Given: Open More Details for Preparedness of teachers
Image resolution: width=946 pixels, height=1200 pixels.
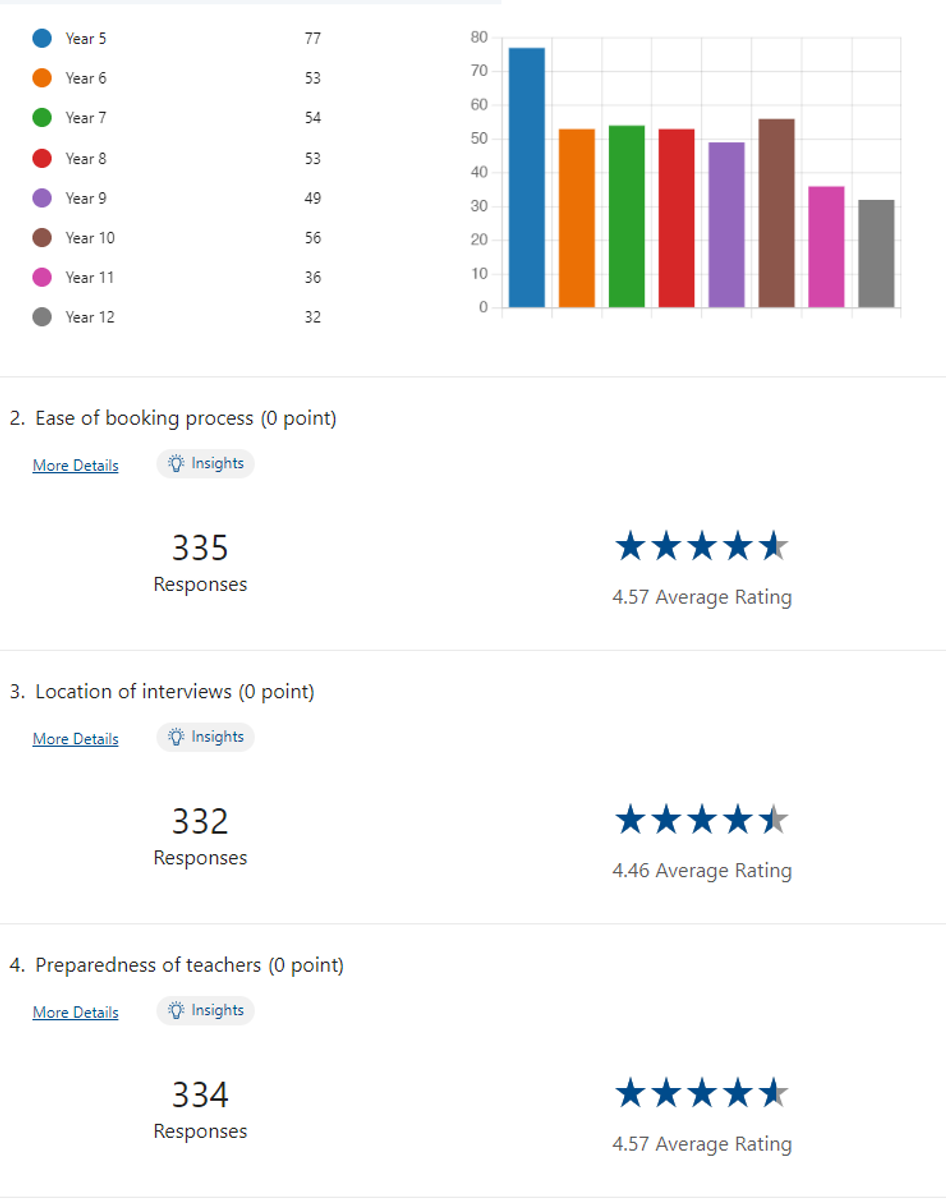Looking at the screenshot, I should 75,1012.
